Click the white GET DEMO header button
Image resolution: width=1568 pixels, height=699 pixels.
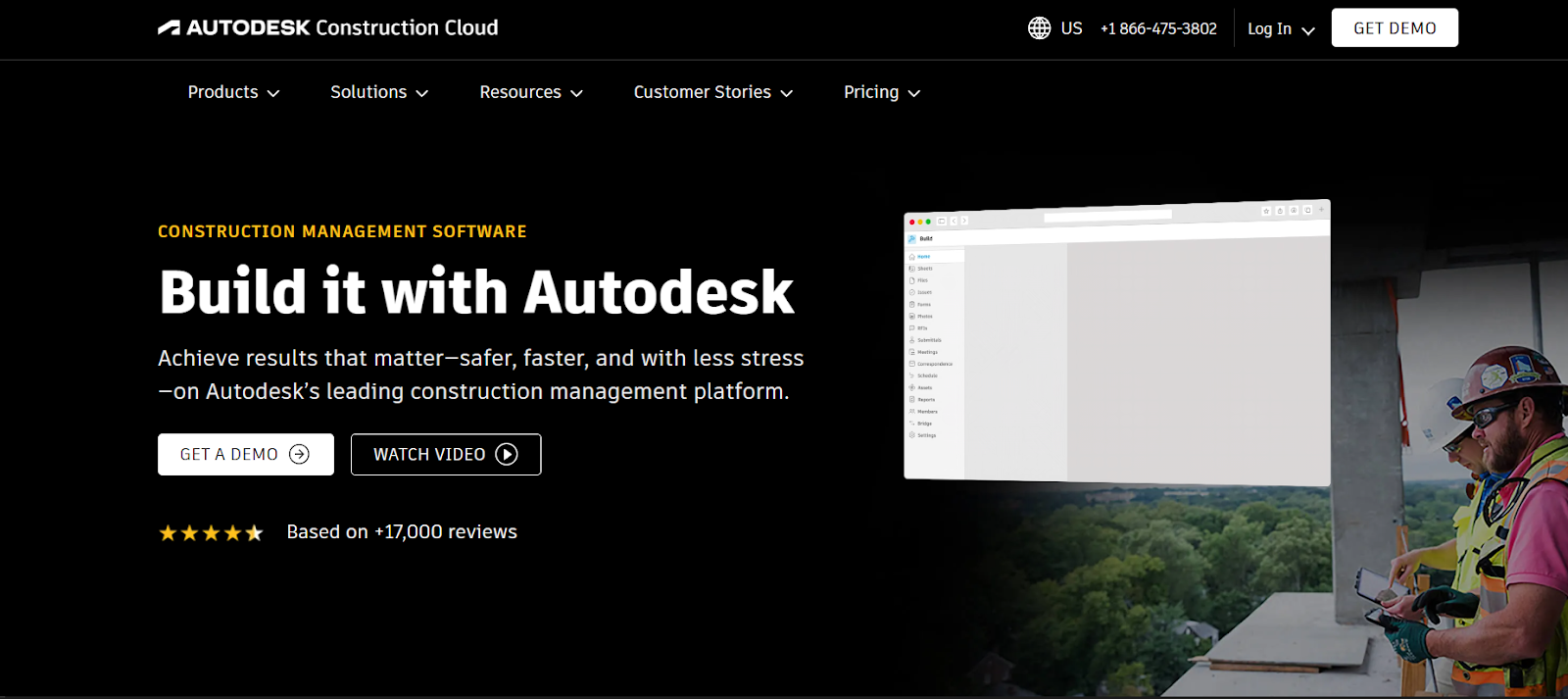pos(1395,27)
